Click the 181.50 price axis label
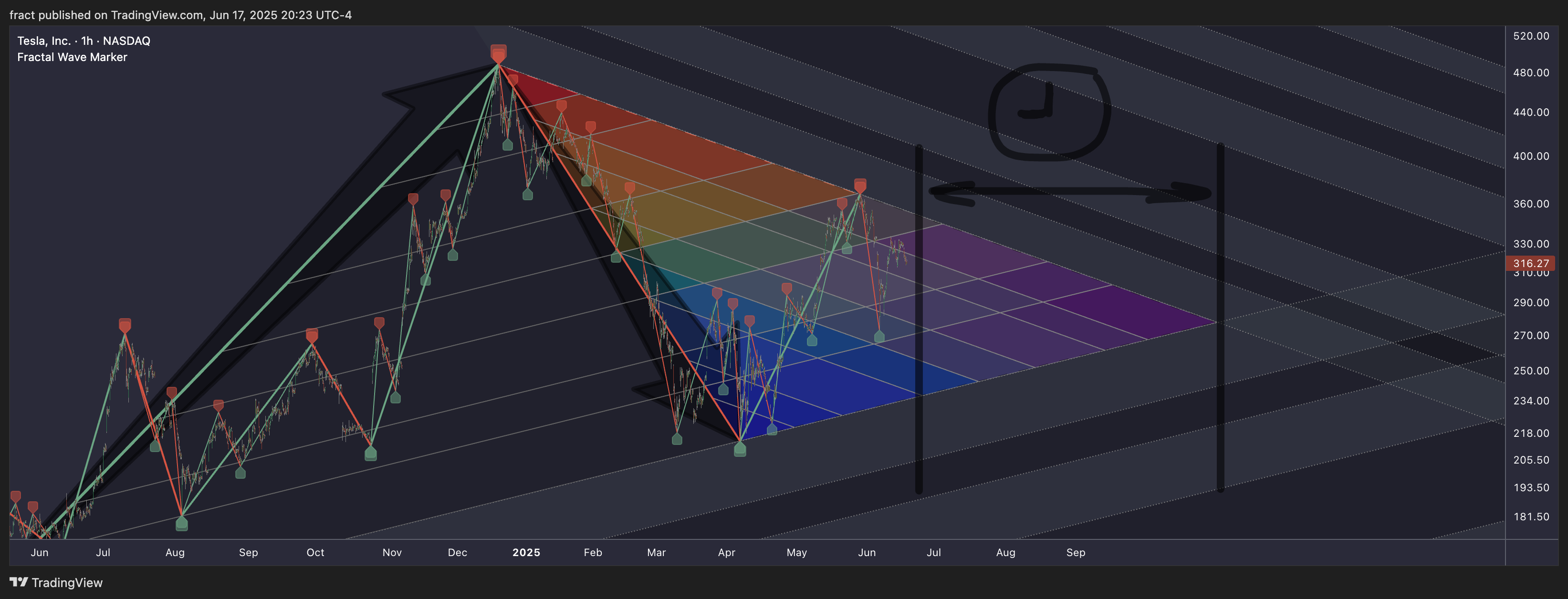The width and height of the screenshot is (1568, 599). (x=1531, y=516)
